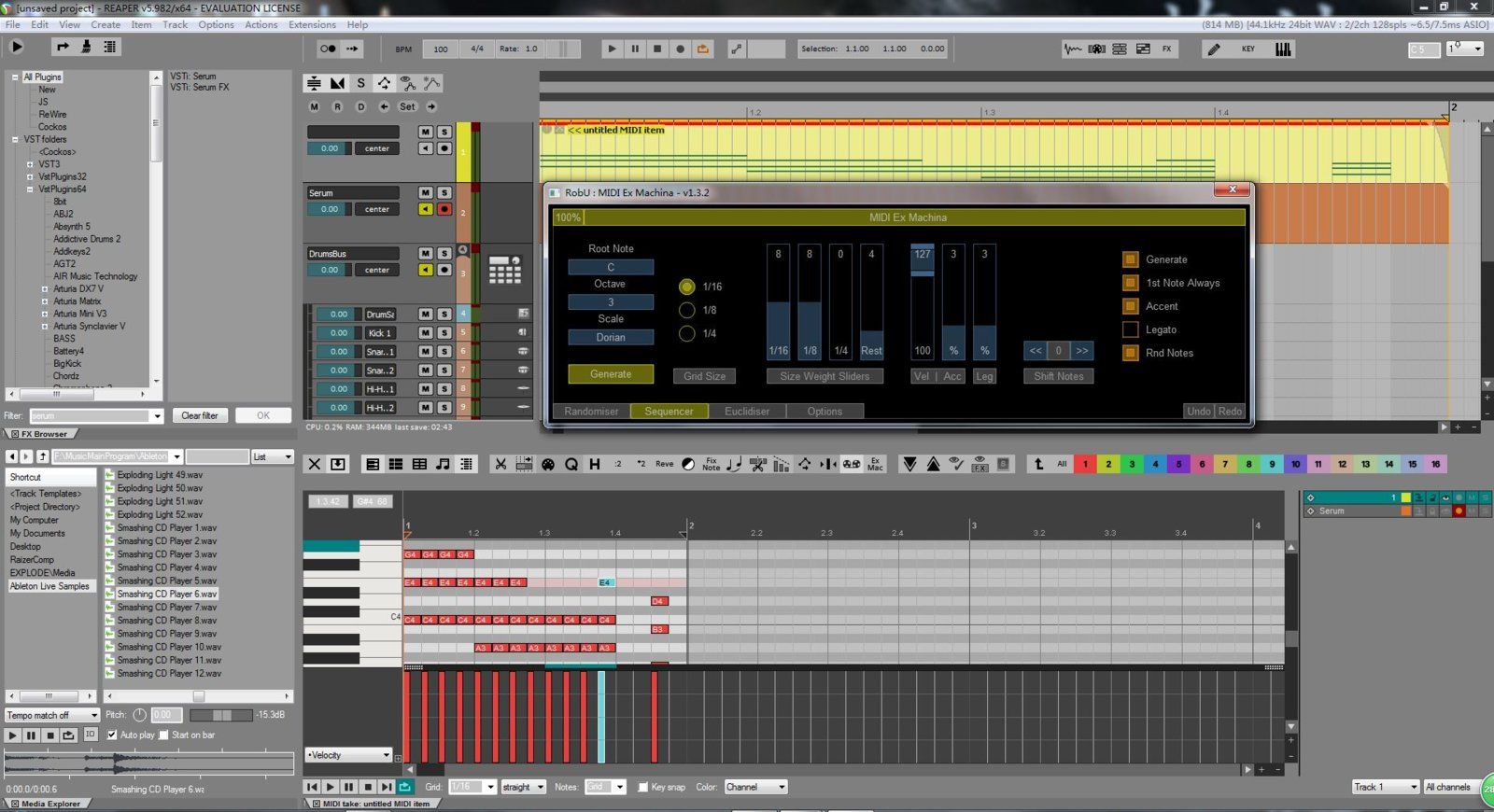
Task: Click the H humanize icon in MIDI editor
Action: [x=594, y=464]
